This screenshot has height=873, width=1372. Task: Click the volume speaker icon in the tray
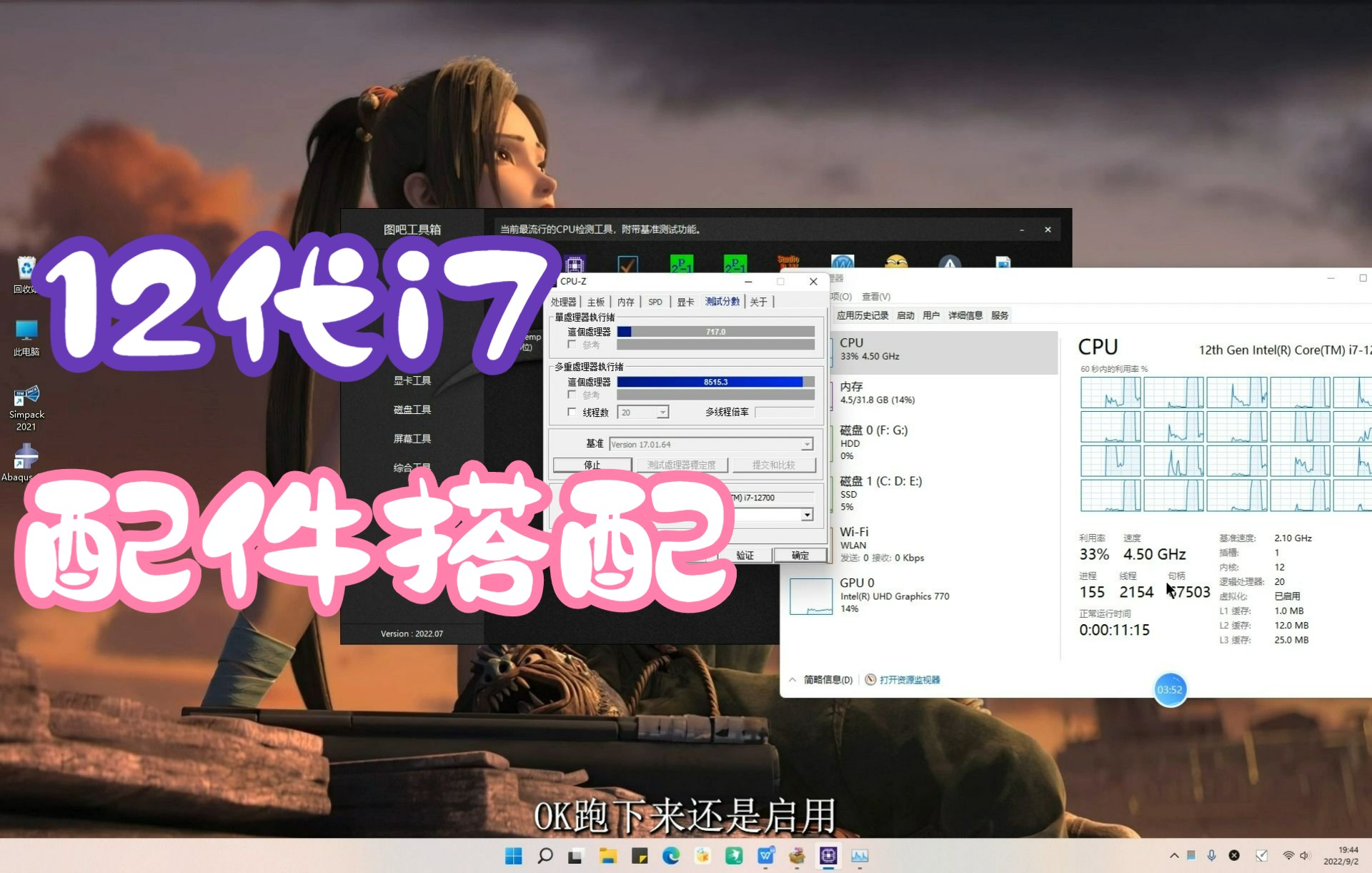[1305, 855]
